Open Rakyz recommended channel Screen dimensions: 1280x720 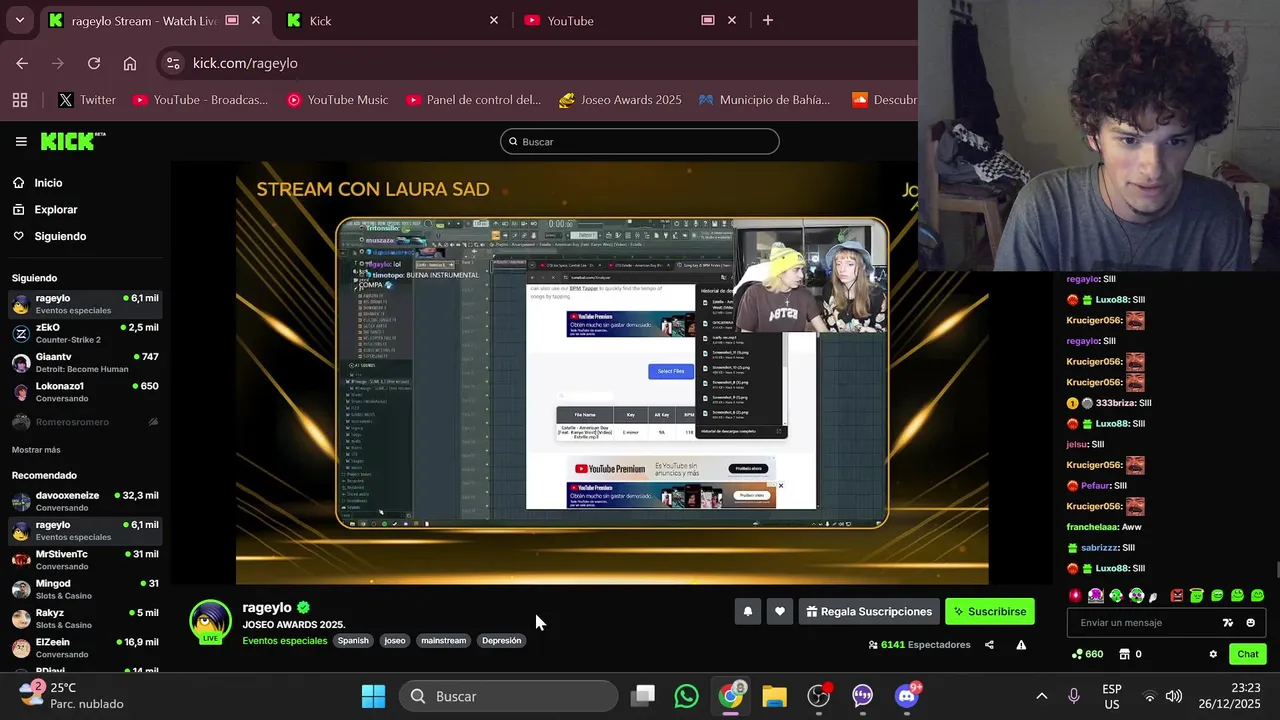point(85,618)
